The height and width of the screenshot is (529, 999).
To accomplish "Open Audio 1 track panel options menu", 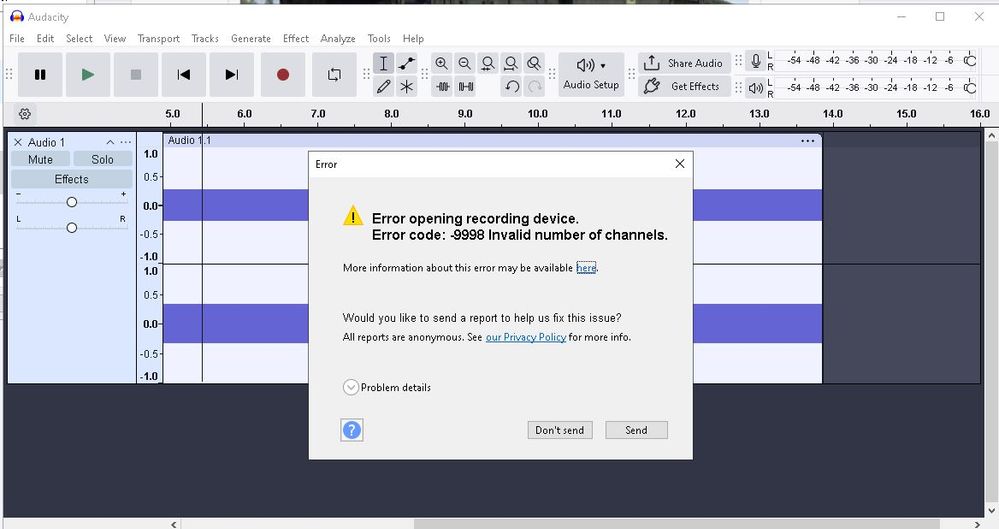I will point(126,142).
